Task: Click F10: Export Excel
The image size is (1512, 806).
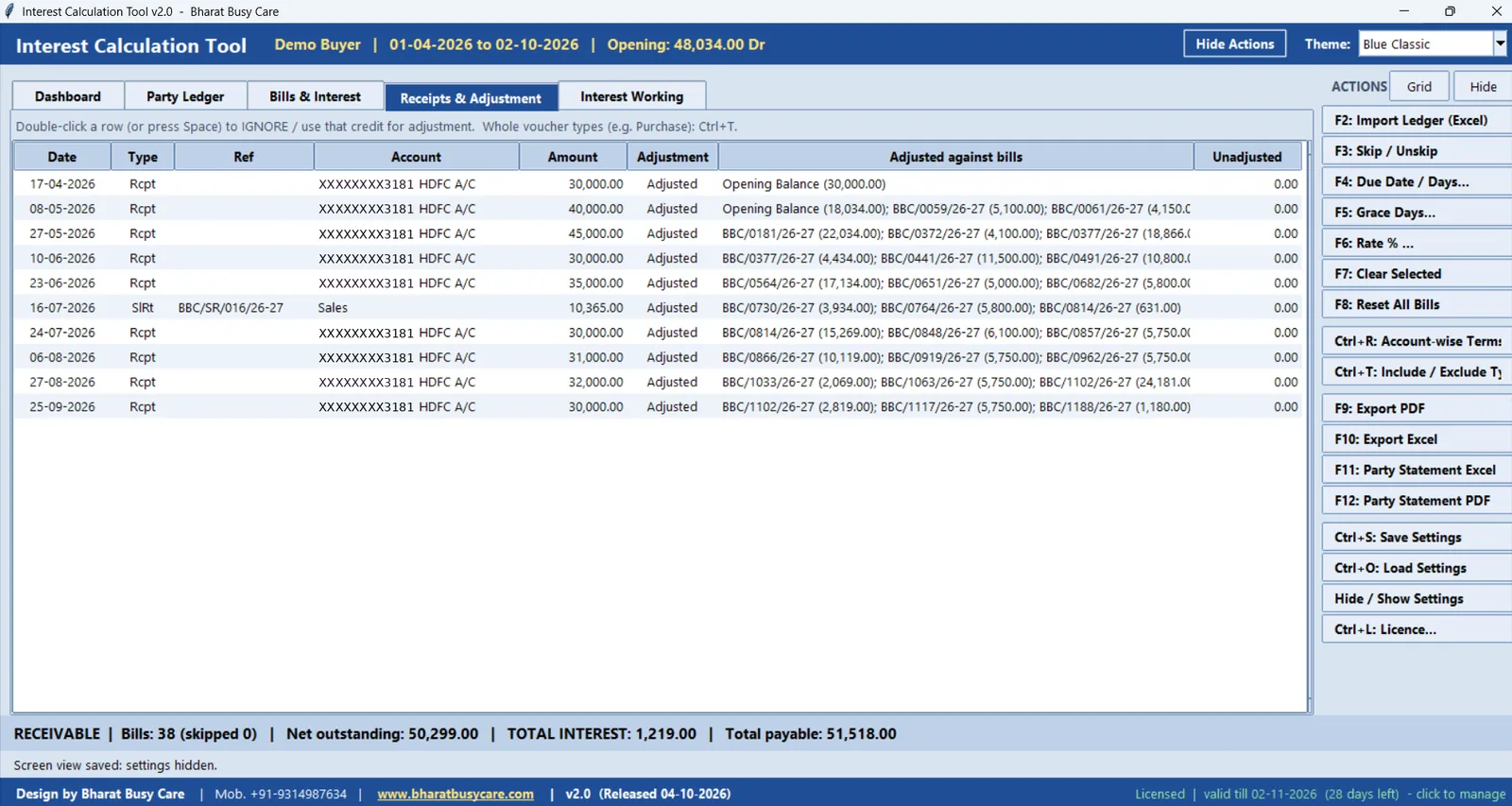Action: click(1417, 439)
